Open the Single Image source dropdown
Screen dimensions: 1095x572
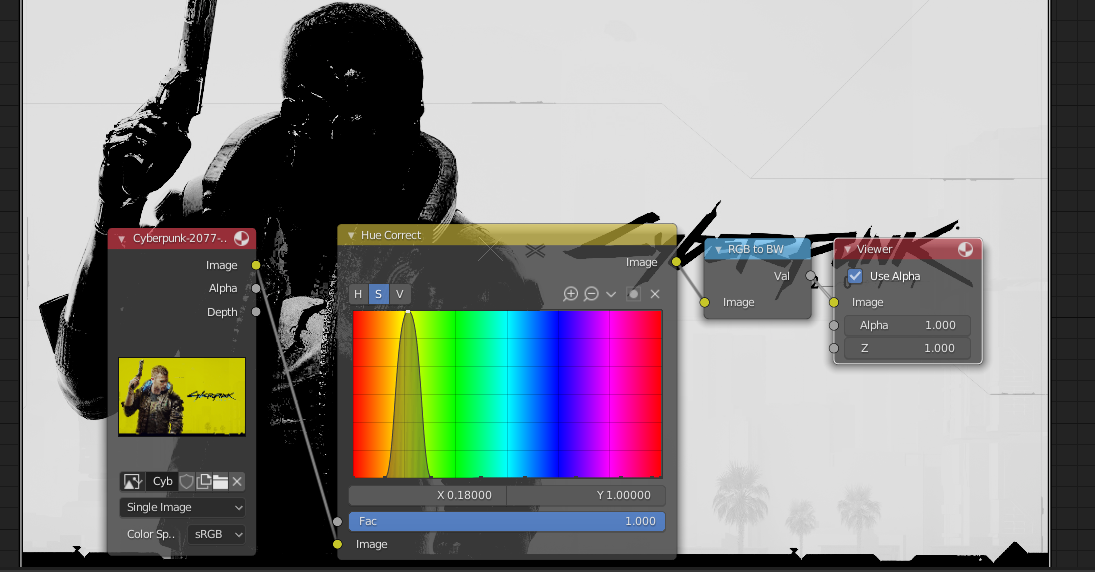coord(182,507)
